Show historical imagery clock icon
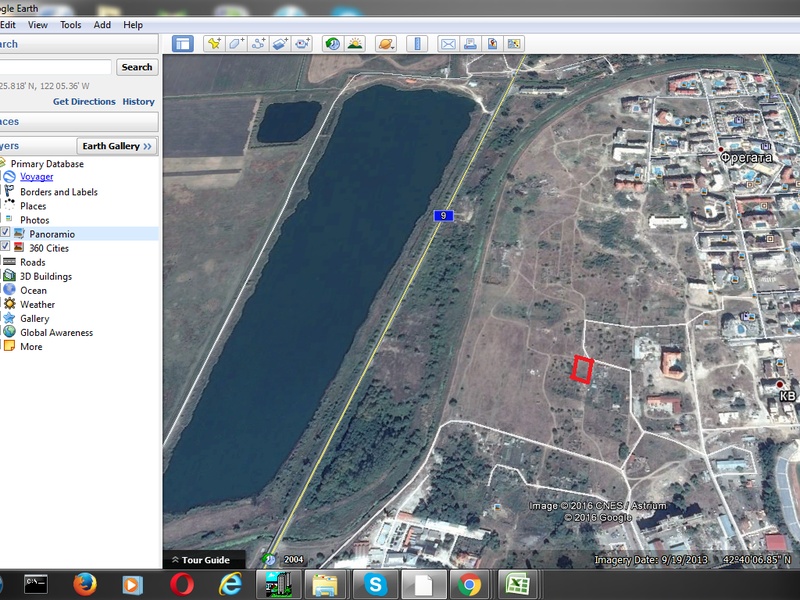 331,44
